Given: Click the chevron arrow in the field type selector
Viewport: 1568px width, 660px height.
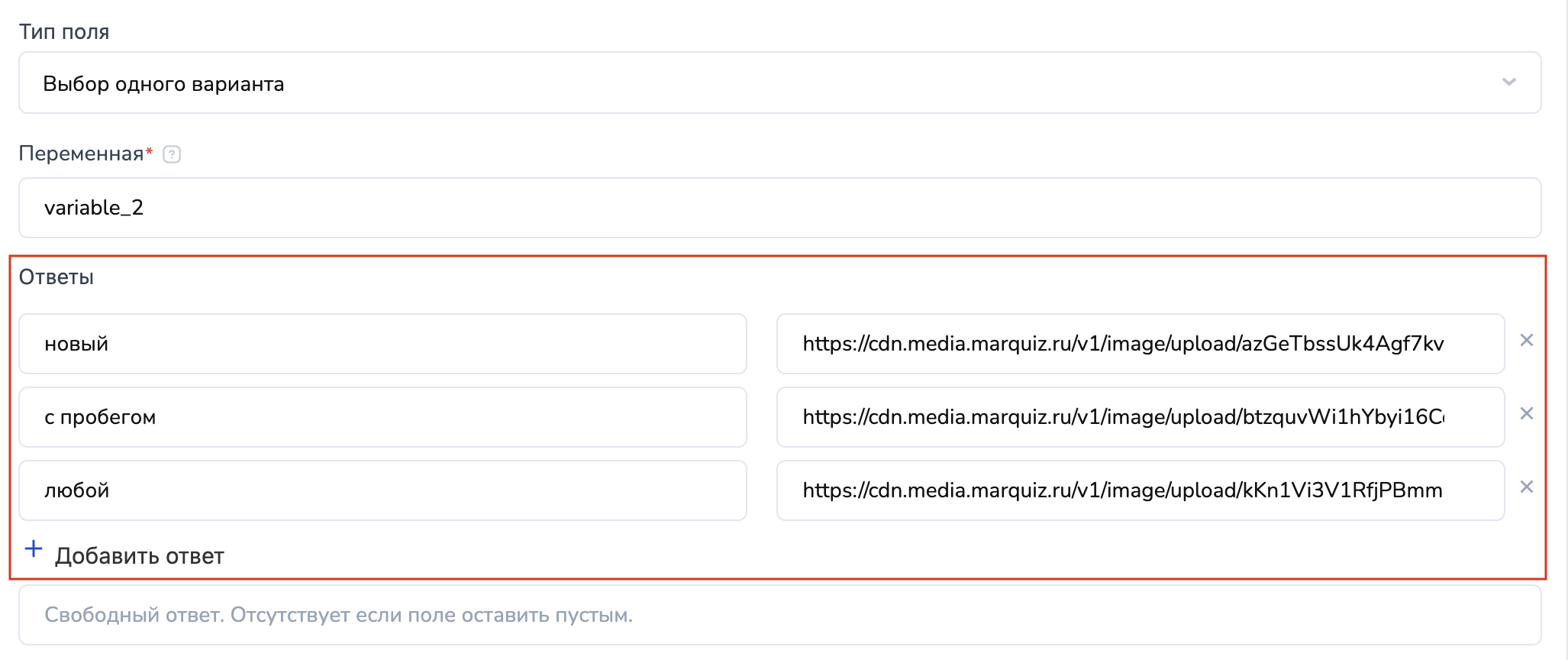Looking at the screenshot, I should tap(1508, 82).
